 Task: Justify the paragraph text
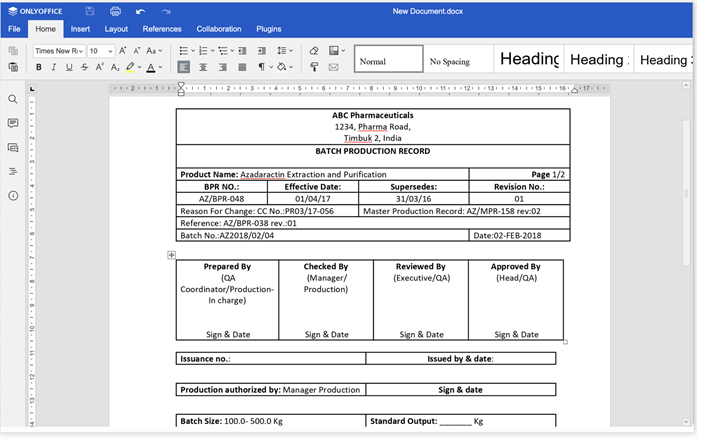click(x=242, y=67)
